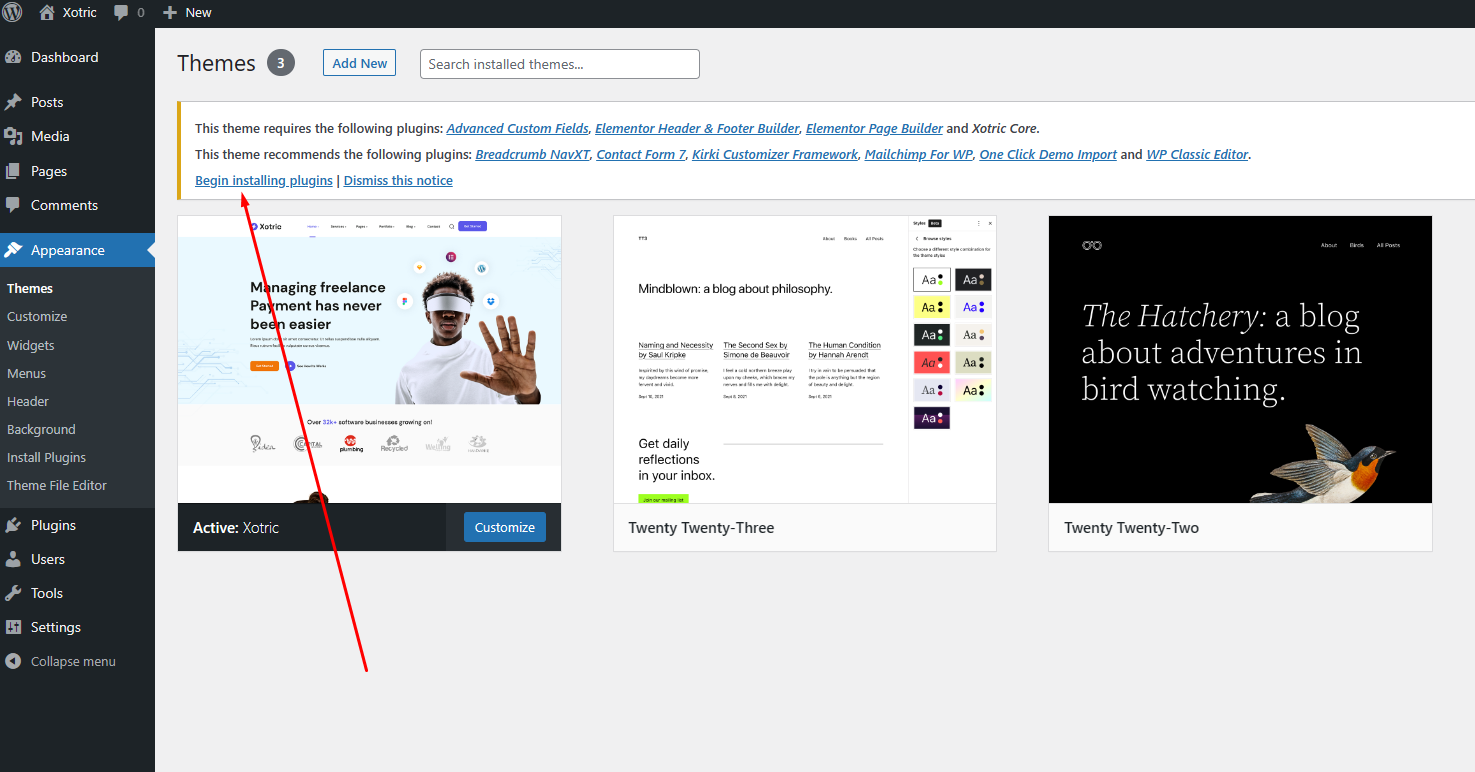Click the Customize button on Xotric theme
The width and height of the screenshot is (1475, 772).
[x=505, y=527]
